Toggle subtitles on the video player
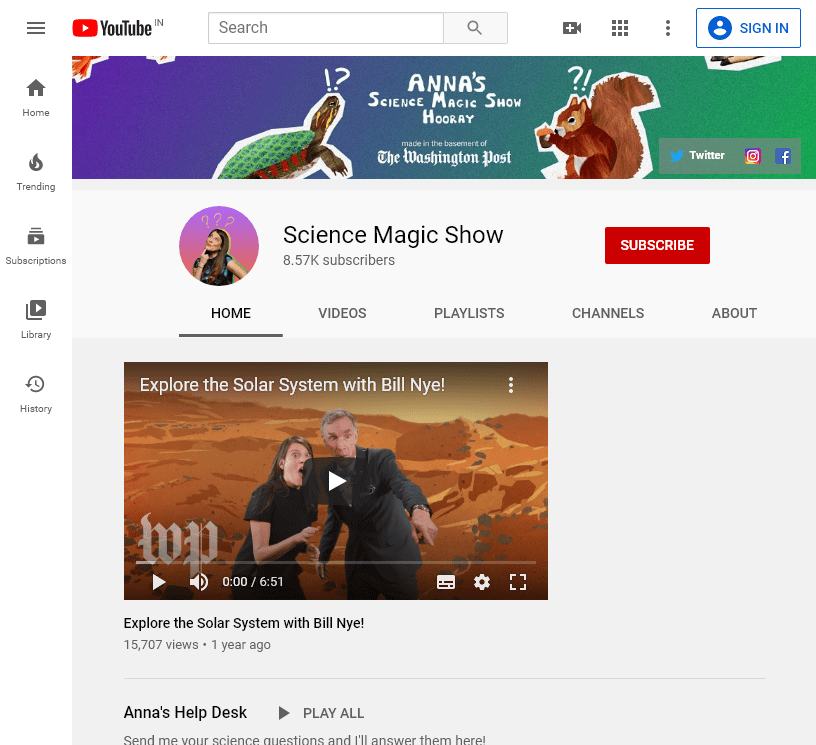 445,582
